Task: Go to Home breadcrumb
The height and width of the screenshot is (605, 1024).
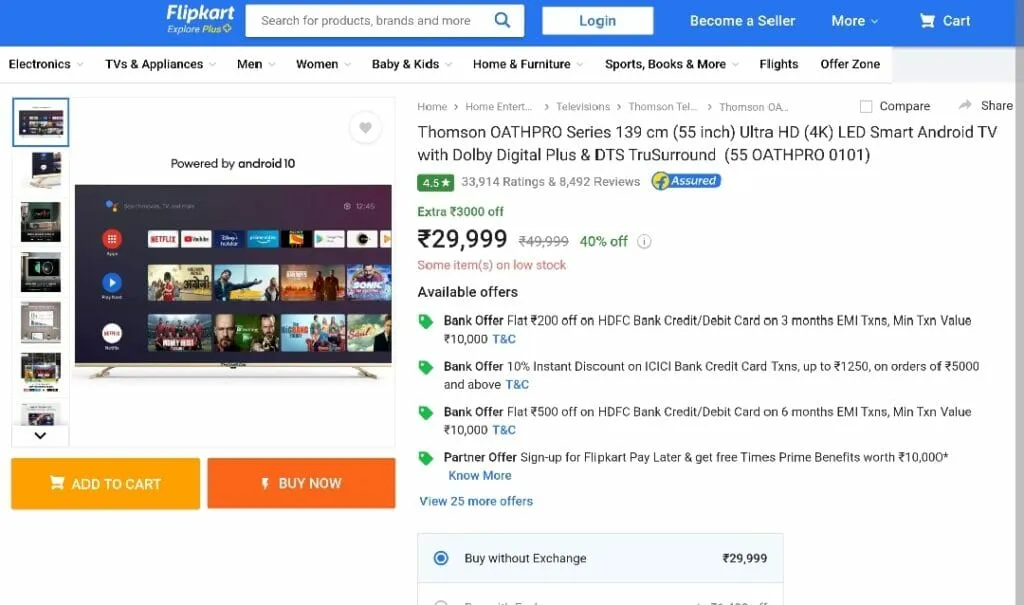Action: pyautogui.click(x=432, y=106)
